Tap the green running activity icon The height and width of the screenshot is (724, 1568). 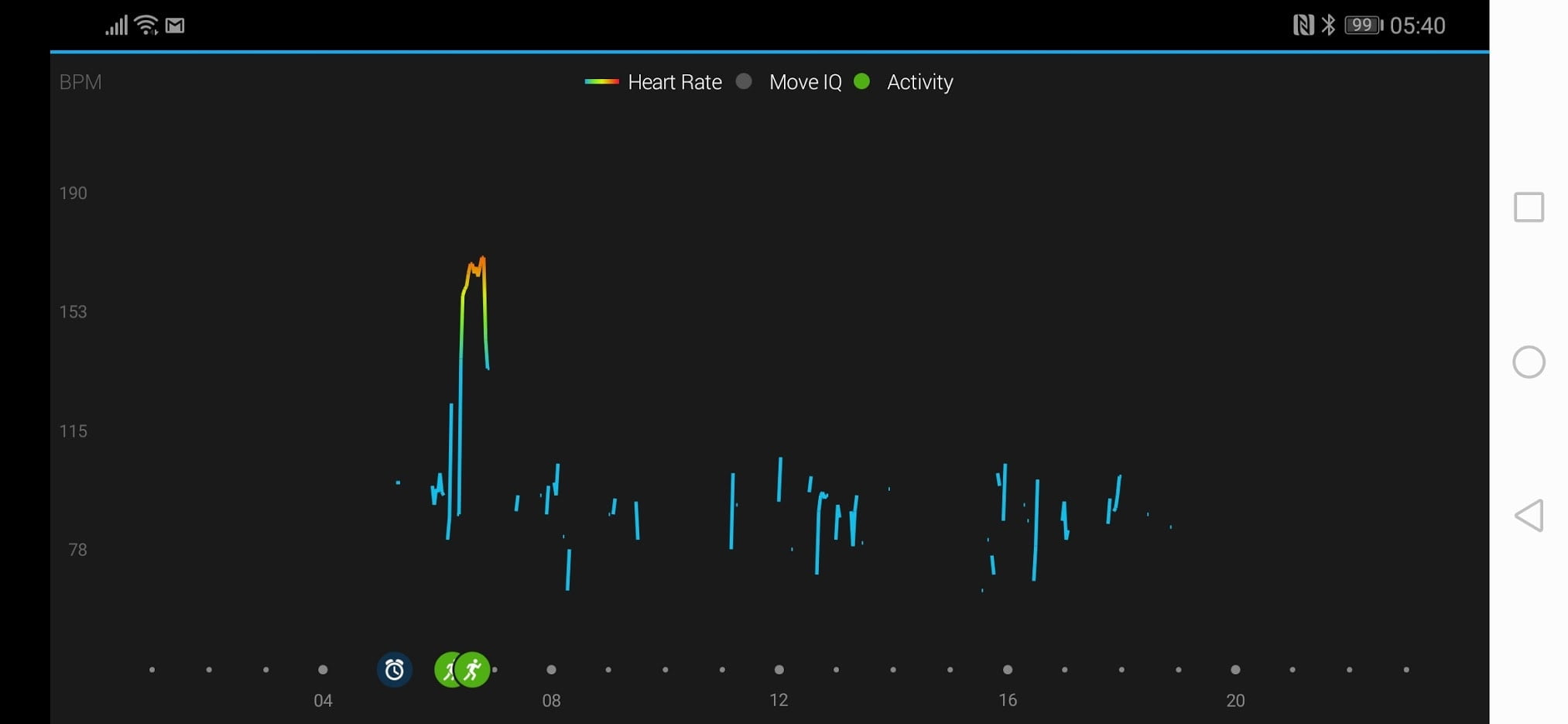point(474,670)
